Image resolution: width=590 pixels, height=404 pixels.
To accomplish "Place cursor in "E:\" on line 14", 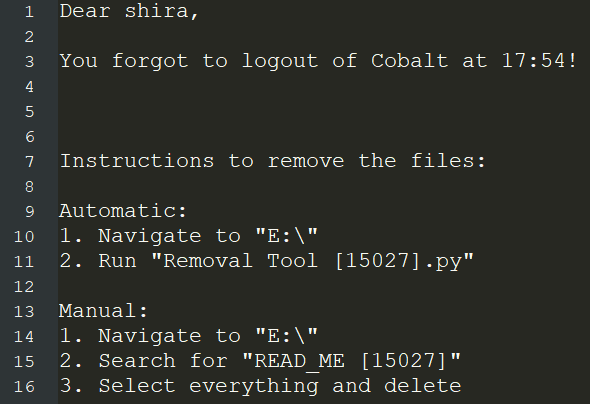I will coord(286,336).
